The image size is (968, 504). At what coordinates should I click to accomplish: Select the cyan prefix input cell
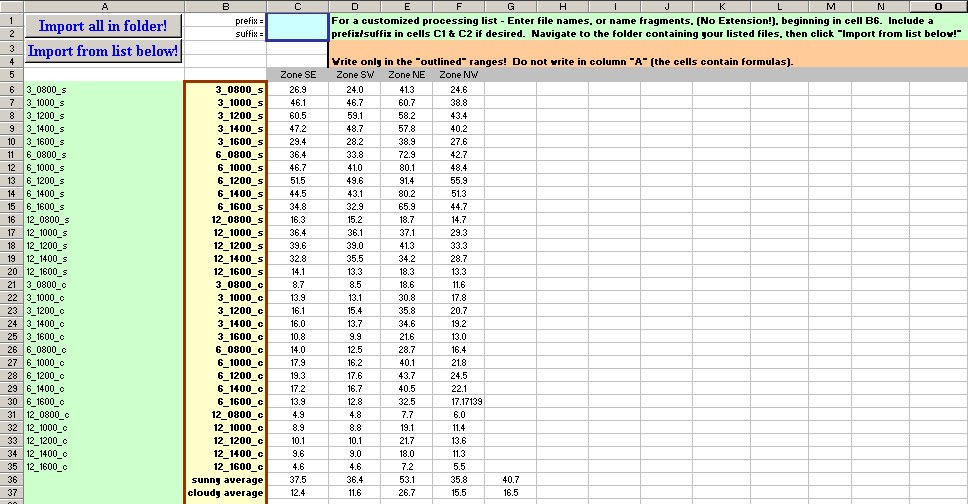(x=297, y=26)
